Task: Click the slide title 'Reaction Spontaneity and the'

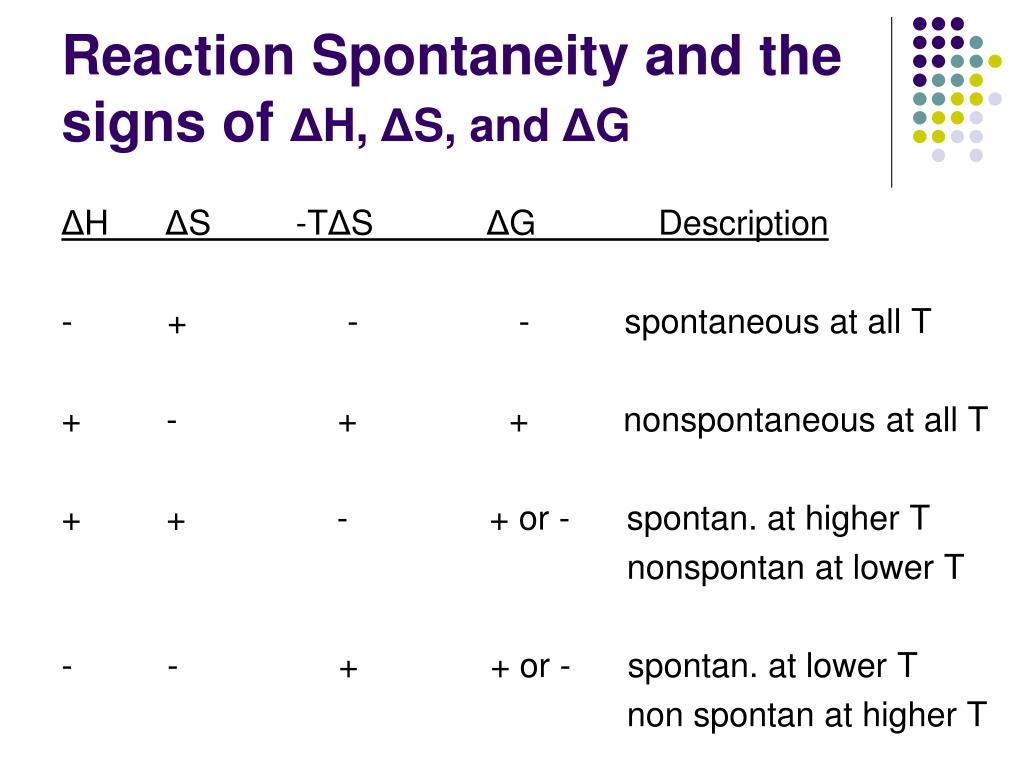Action: point(452,57)
